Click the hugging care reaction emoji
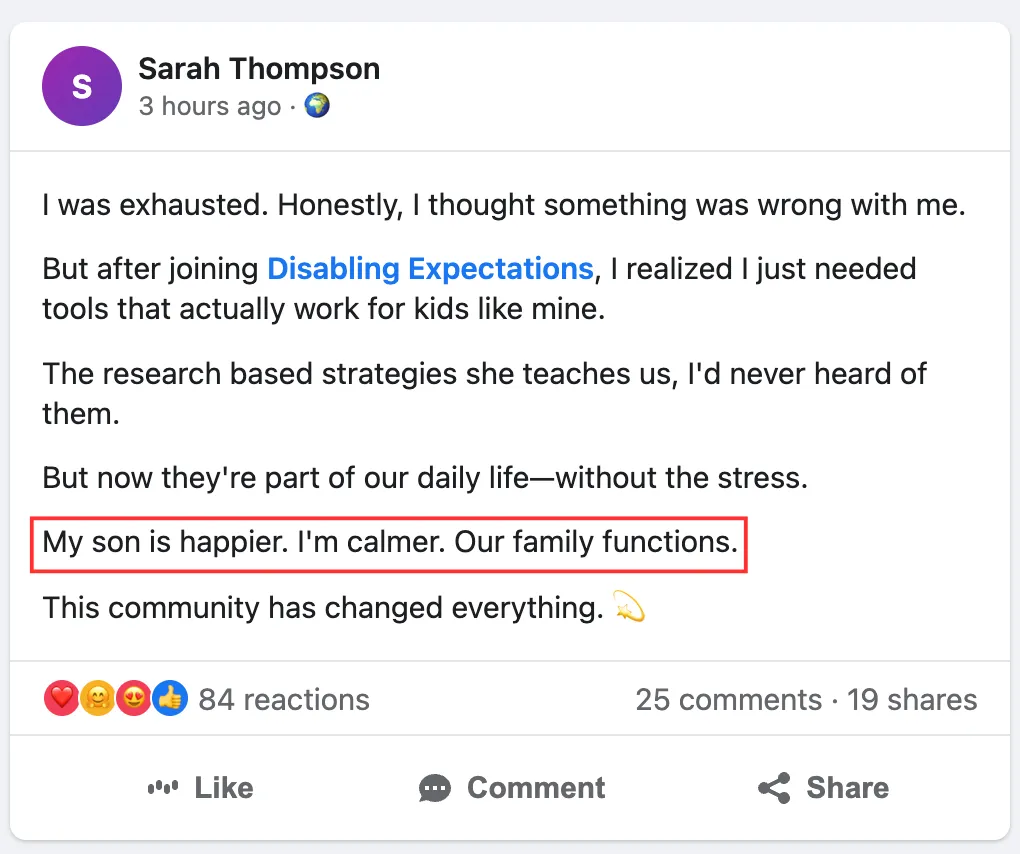1020x854 pixels. coord(97,699)
